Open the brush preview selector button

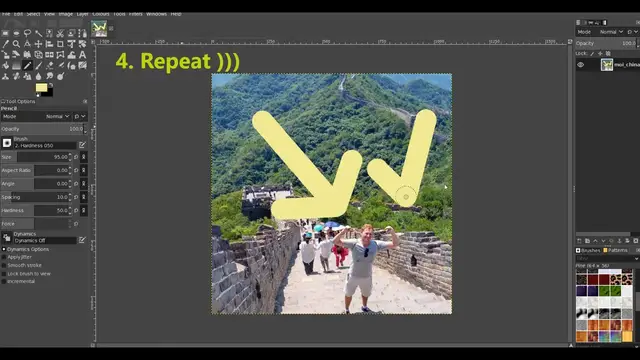click(7, 142)
